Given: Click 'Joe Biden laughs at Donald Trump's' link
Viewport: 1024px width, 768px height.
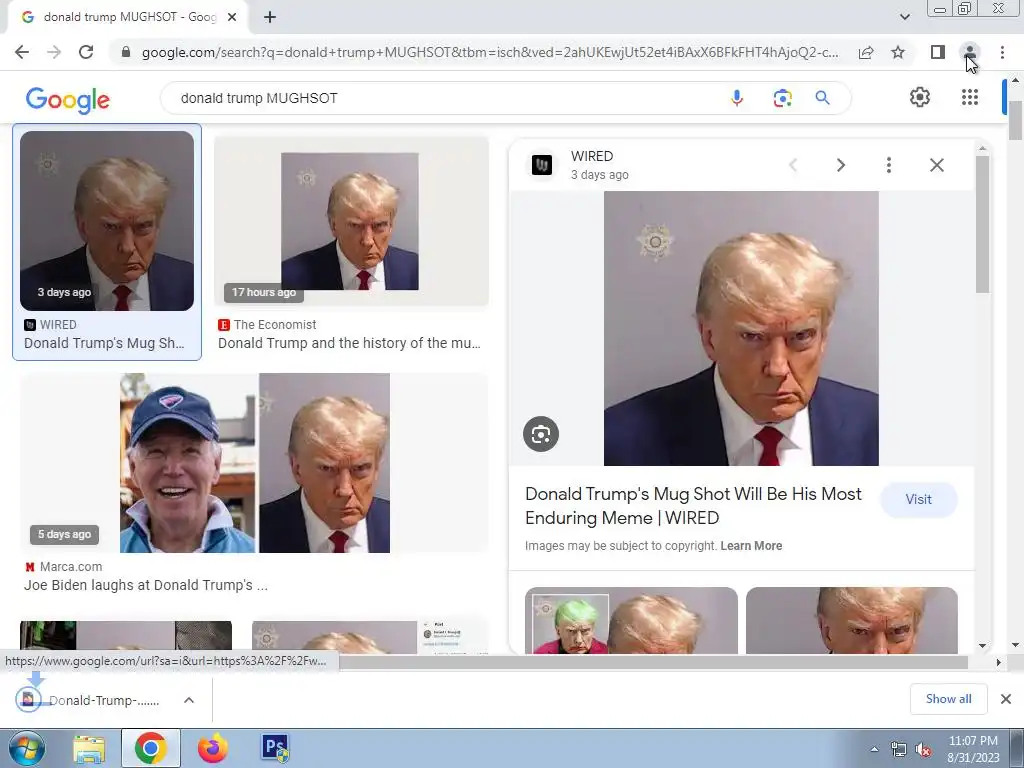Looking at the screenshot, I should (x=146, y=585).
